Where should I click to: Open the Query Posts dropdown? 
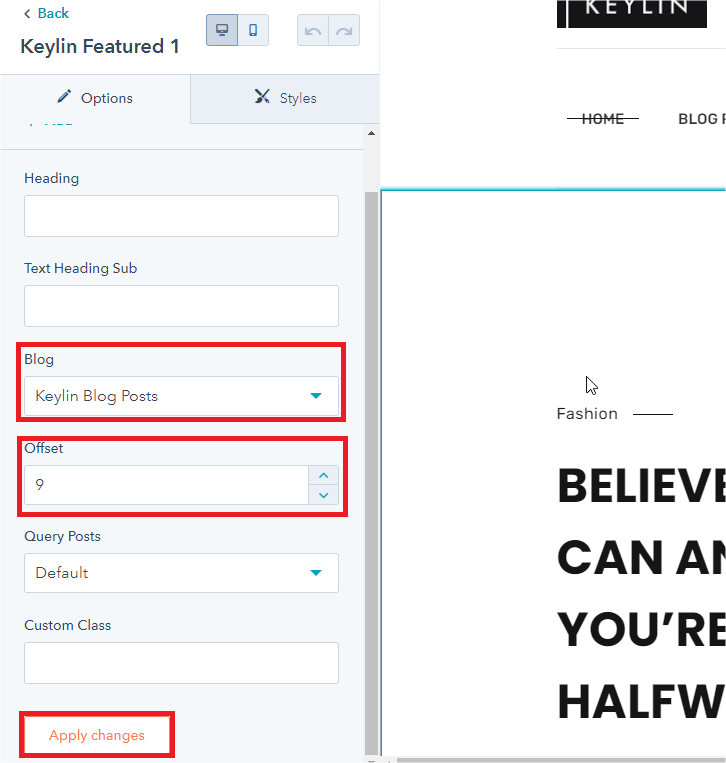pyautogui.click(x=181, y=573)
